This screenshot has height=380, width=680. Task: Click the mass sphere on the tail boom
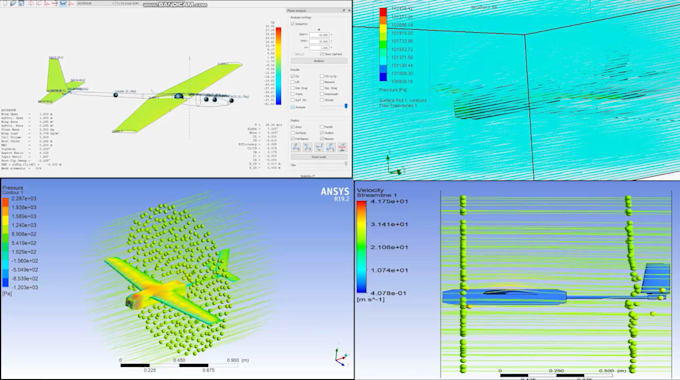tap(116, 95)
